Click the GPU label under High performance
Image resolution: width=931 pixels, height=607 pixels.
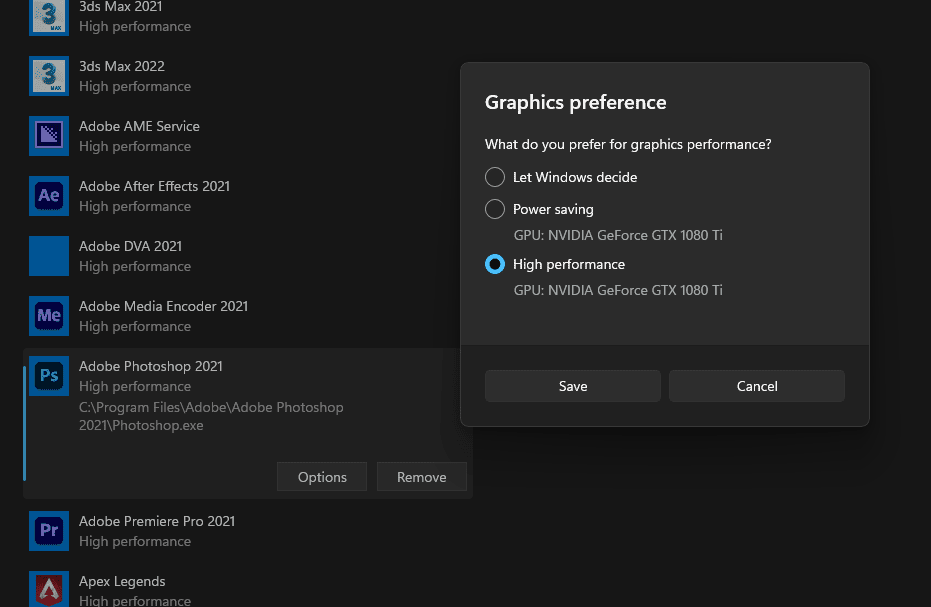[618, 290]
